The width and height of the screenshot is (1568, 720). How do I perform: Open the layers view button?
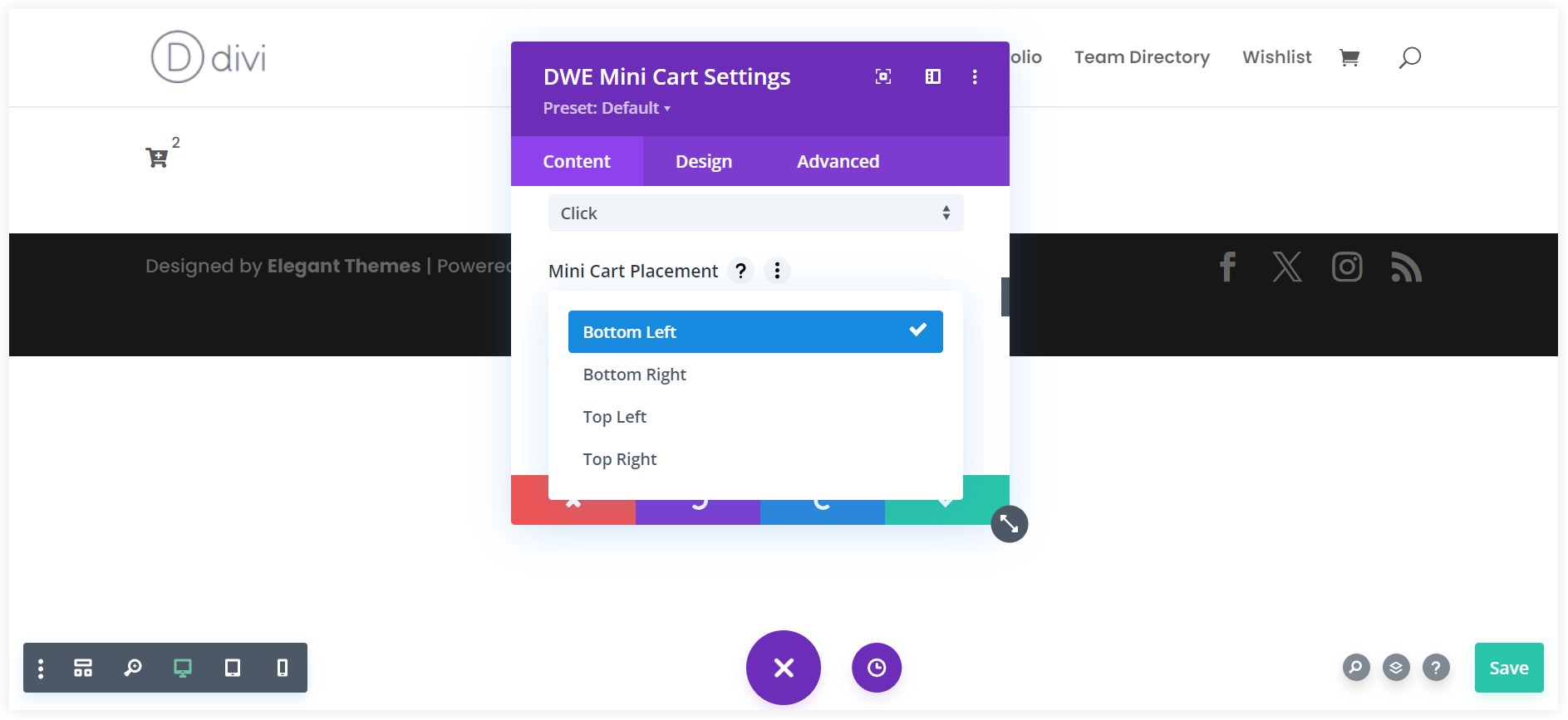pos(1396,667)
